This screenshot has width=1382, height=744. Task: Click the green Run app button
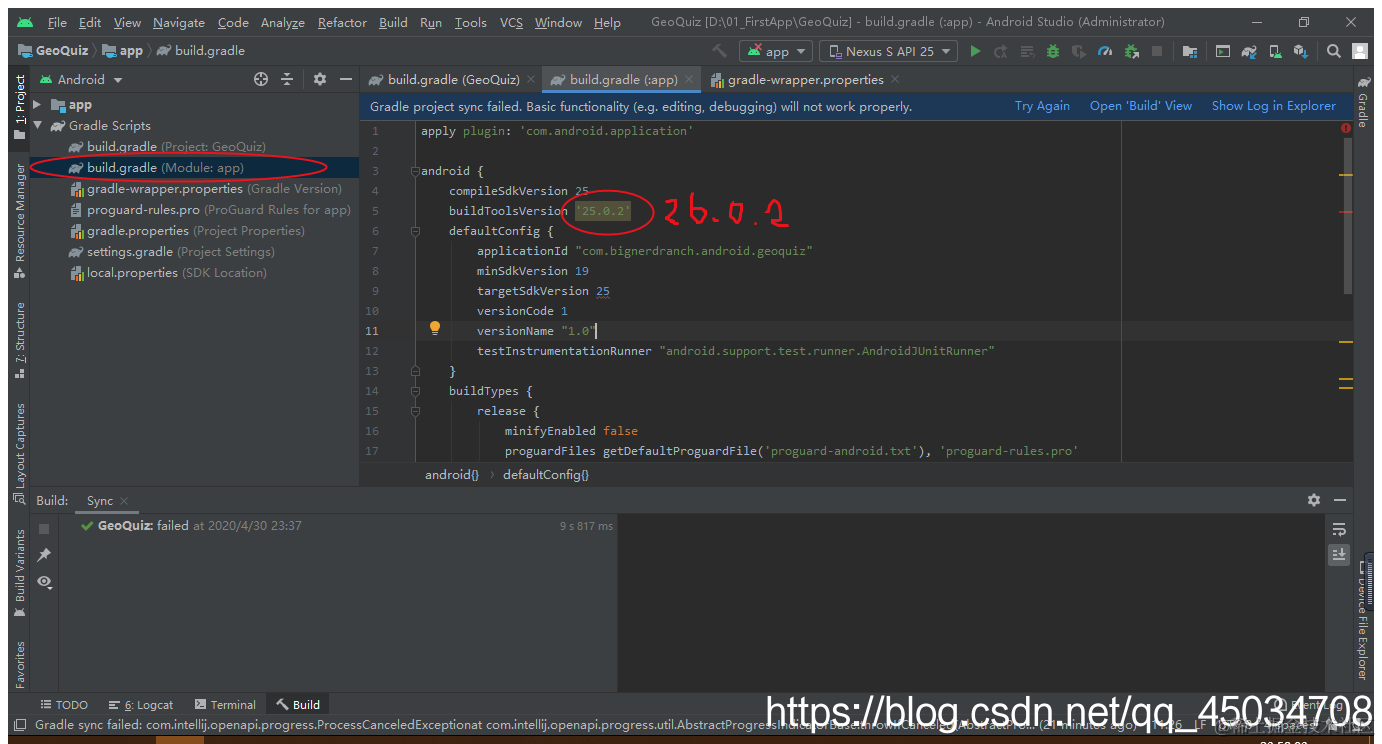975,51
